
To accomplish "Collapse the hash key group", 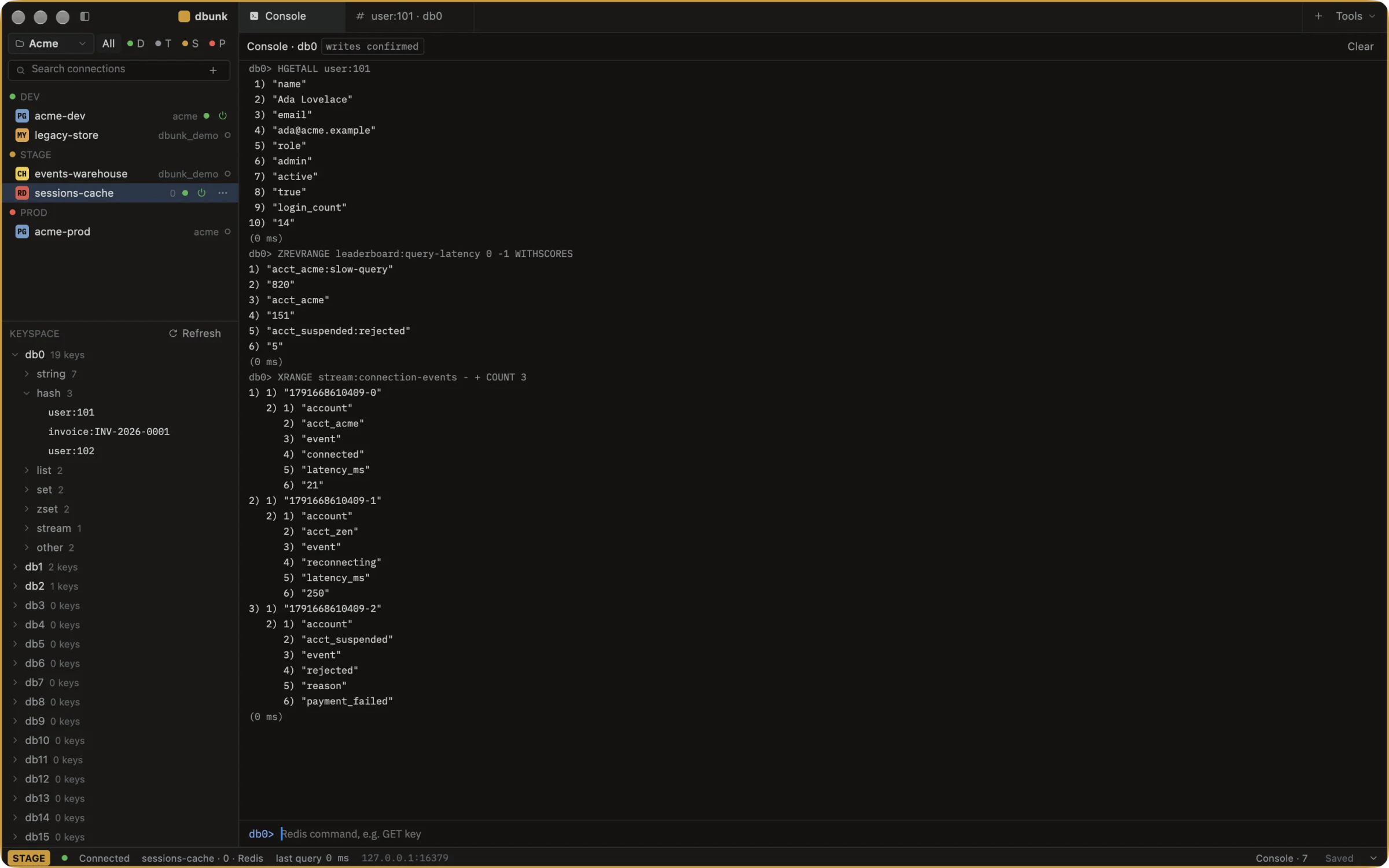I will (x=27, y=393).
